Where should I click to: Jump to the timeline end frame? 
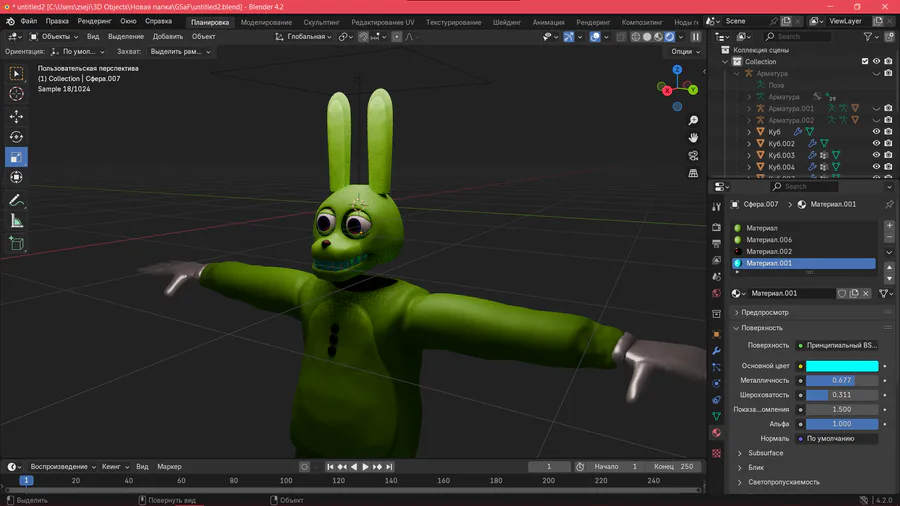pyautogui.click(x=389, y=467)
